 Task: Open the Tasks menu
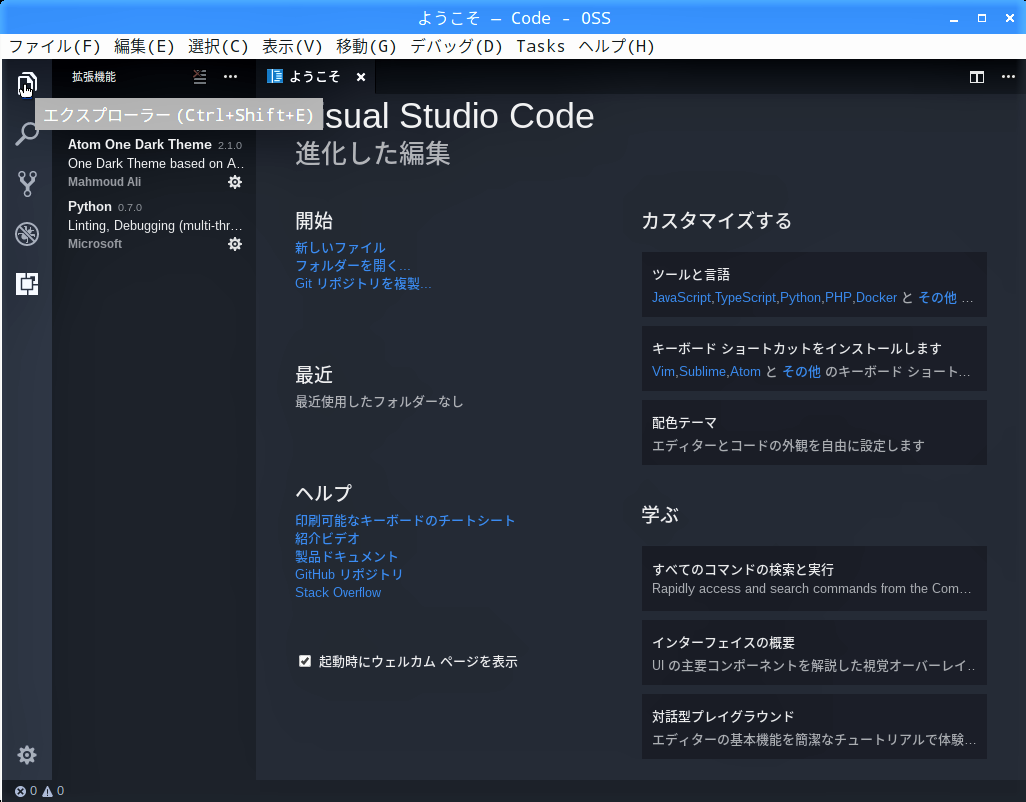(540, 46)
